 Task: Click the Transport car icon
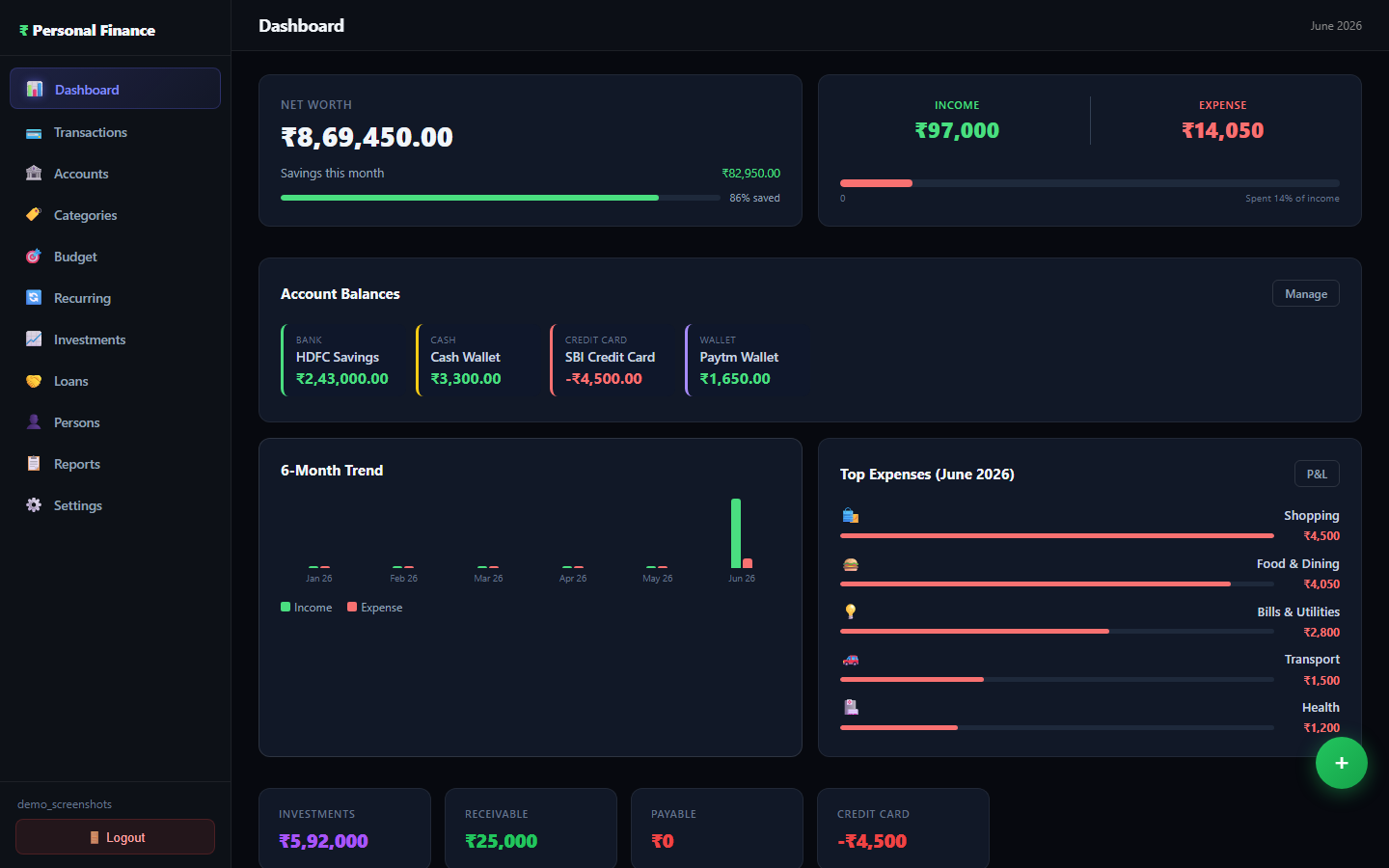[851, 660]
